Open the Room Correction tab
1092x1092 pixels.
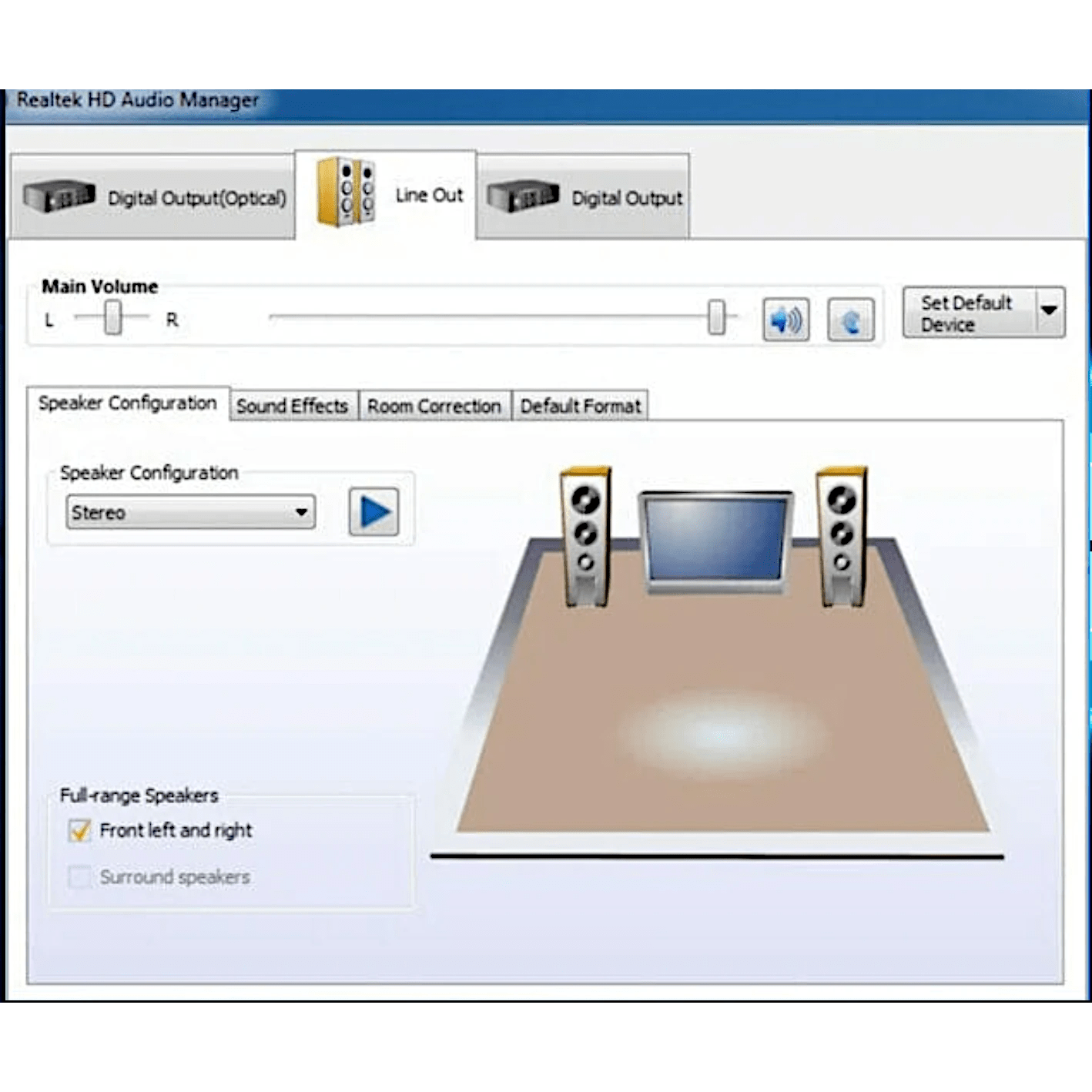434,406
